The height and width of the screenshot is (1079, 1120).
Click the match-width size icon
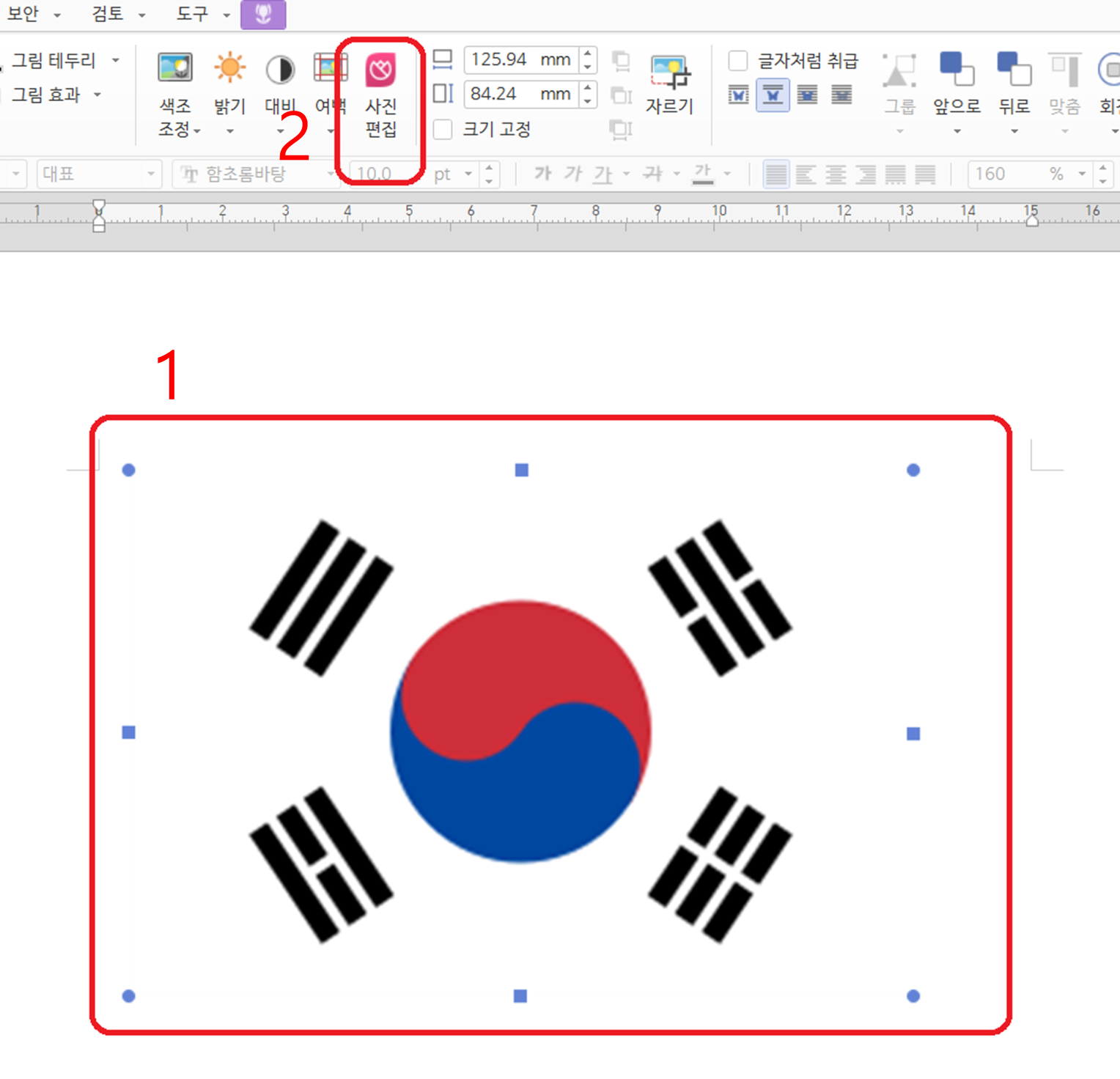(621, 62)
